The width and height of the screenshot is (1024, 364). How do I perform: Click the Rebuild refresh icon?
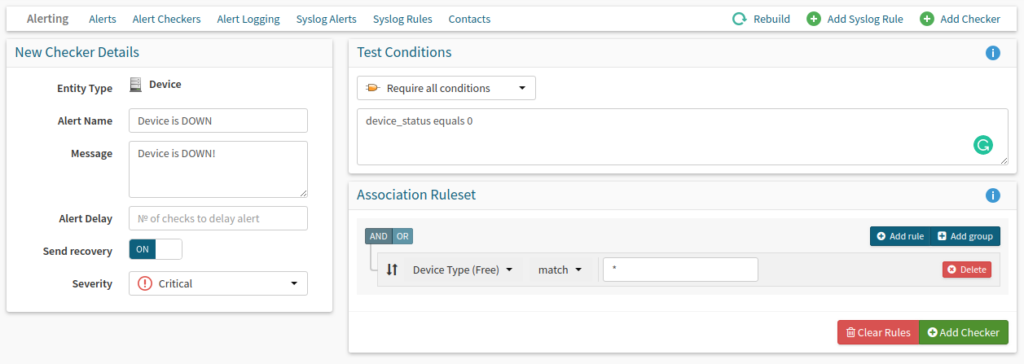(739, 19)
